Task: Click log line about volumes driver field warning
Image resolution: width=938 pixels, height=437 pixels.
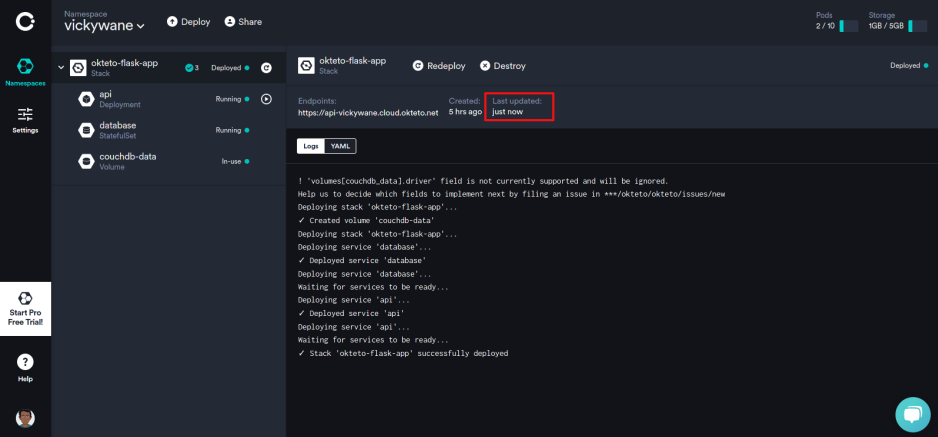Action: (x=482, y=181)
